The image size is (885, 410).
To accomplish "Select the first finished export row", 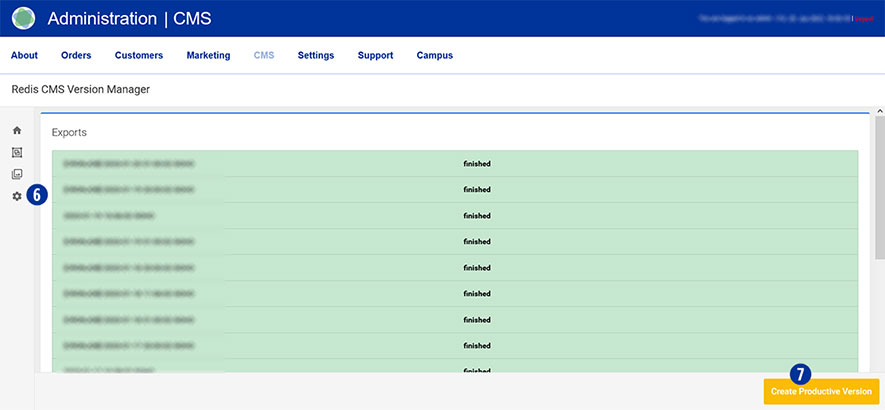I will point(455,164).
